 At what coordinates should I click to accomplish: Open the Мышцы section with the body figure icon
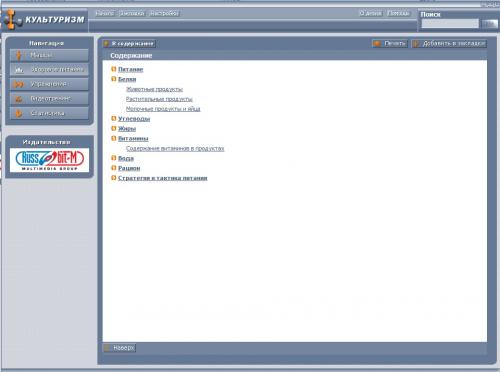(x=49, y=55)
